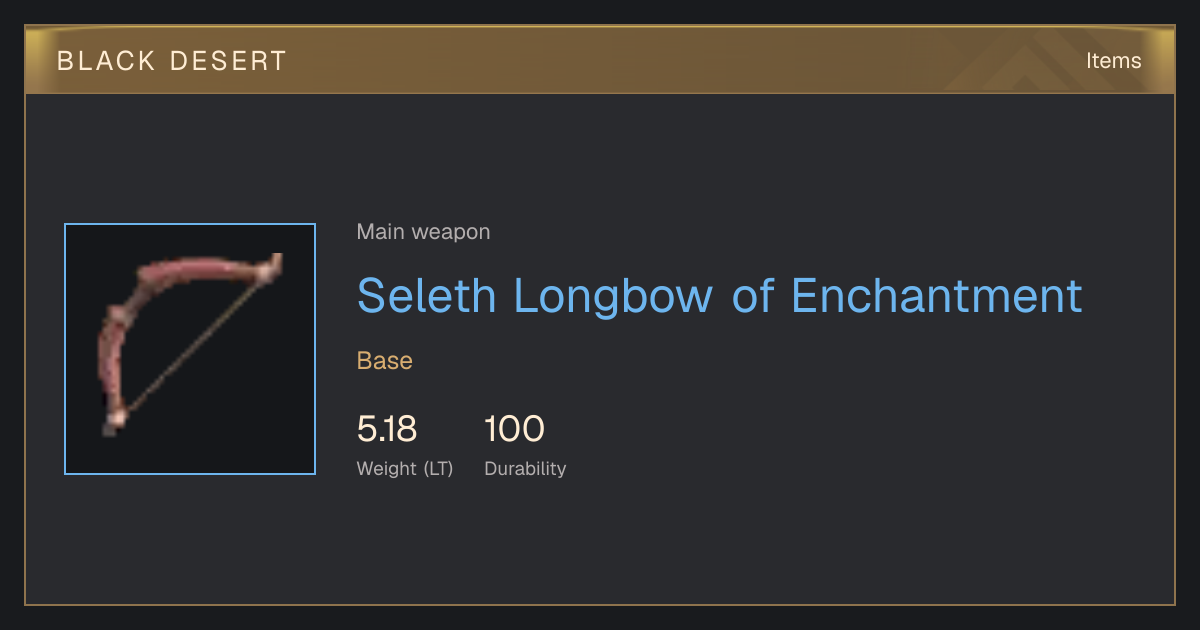The image size is (1200, 630).
Task: Click the red upper limb of the bow
Action: click(x=193, y=271)
